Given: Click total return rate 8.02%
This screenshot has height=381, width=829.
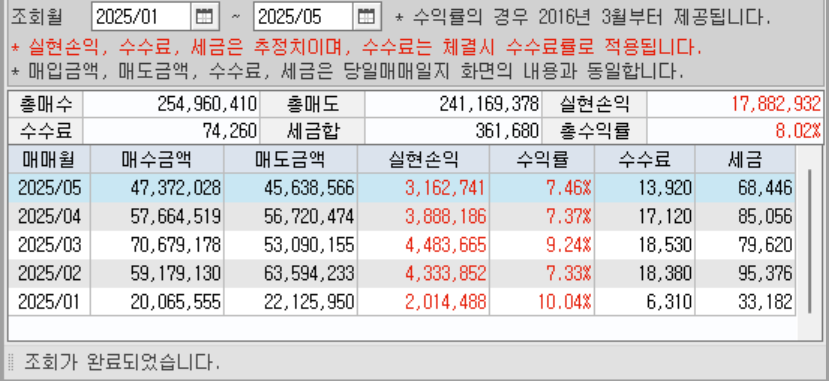Looking at the screenshot, I should point(798,131).
